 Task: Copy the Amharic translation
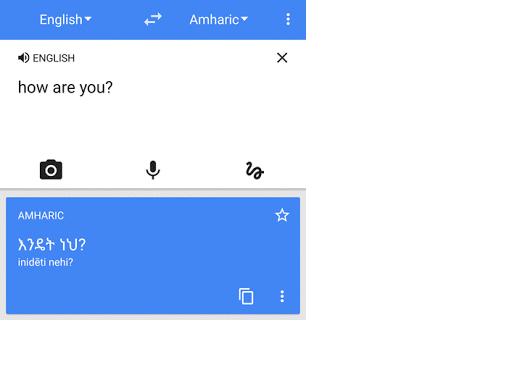click(246, 296)
